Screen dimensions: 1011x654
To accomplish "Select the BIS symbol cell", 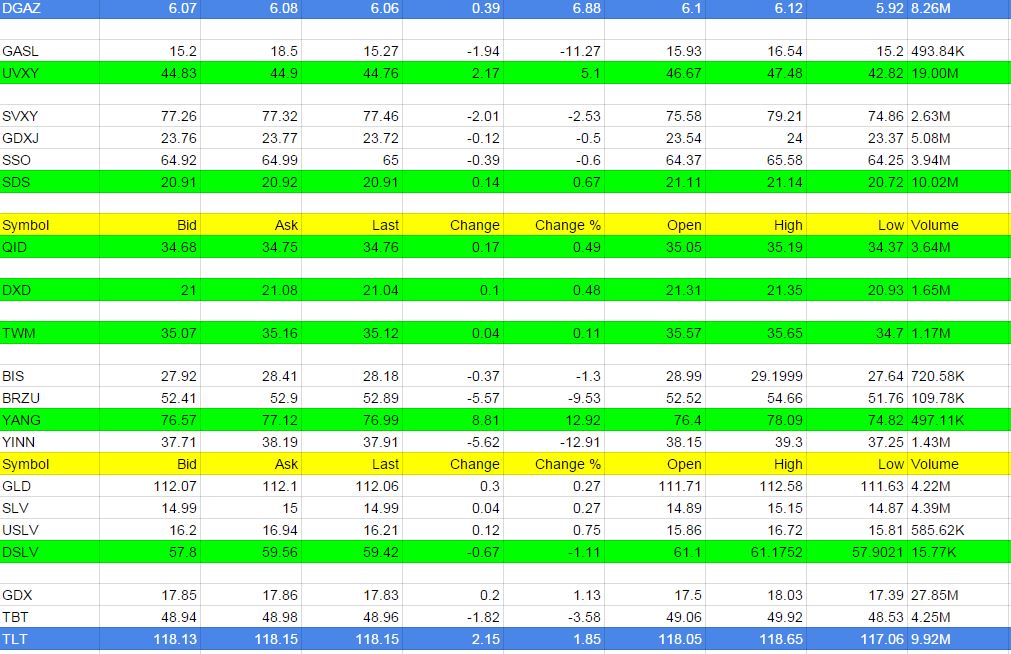I will (50, 376).
